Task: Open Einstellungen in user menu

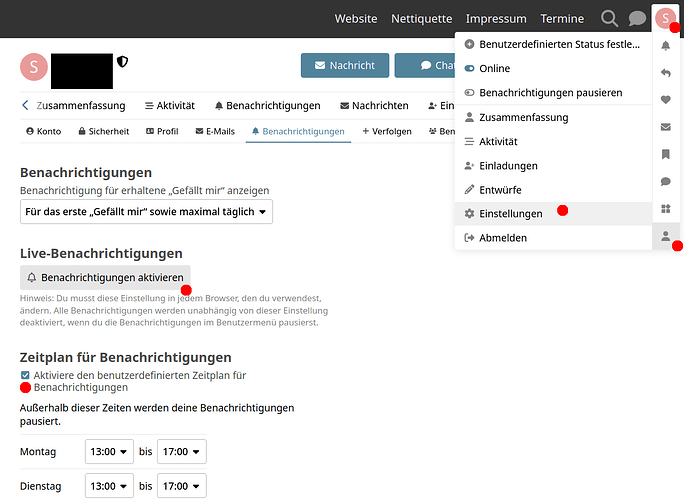Action: pyautogui.click(x=554, y=214)
